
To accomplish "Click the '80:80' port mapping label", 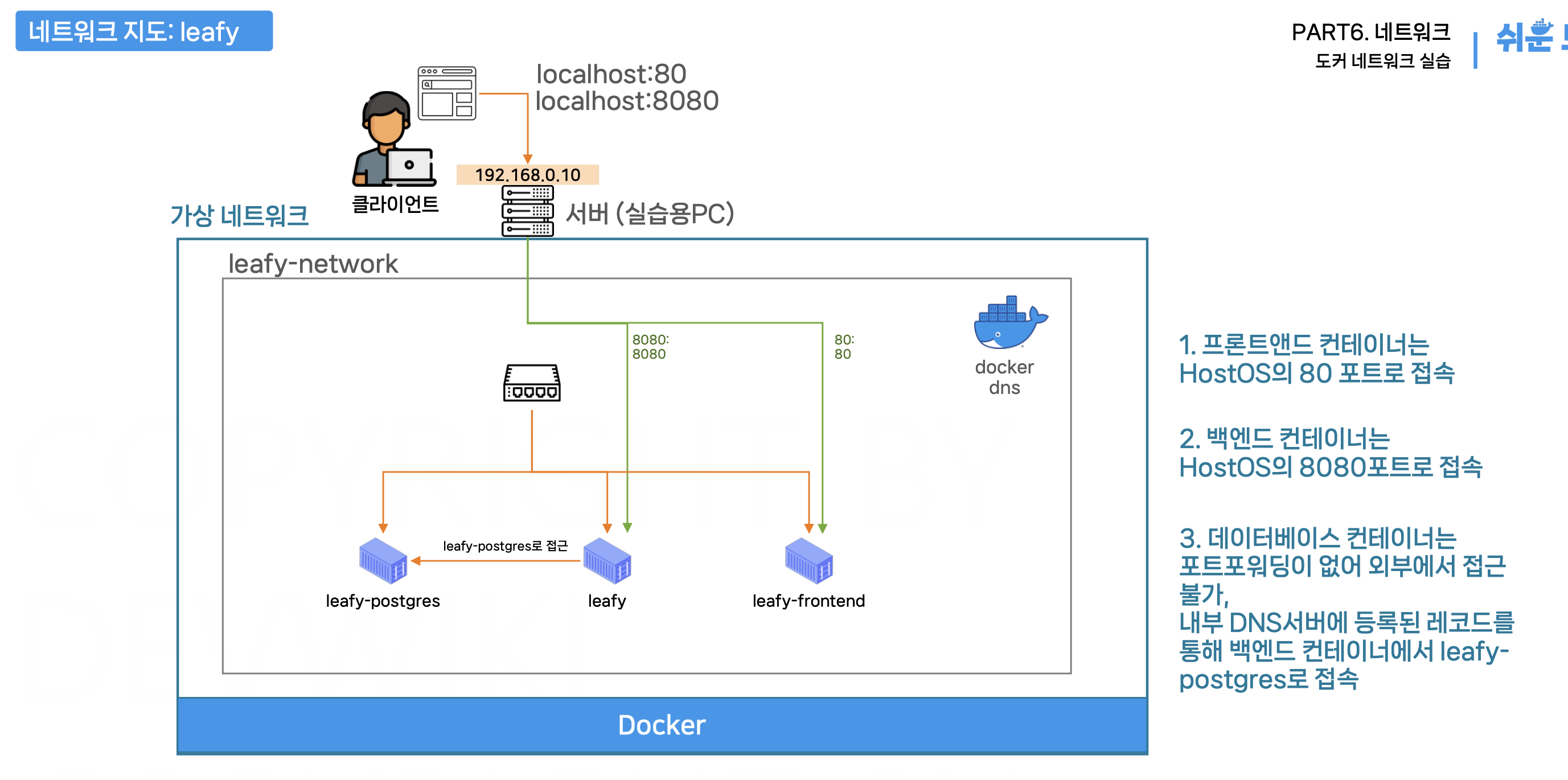I will (x=843, y=347).
